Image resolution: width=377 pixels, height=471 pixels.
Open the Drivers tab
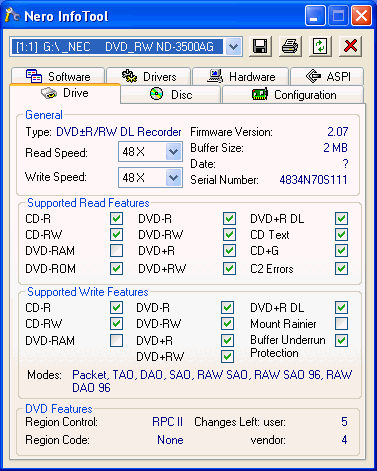tap(149, 76)
